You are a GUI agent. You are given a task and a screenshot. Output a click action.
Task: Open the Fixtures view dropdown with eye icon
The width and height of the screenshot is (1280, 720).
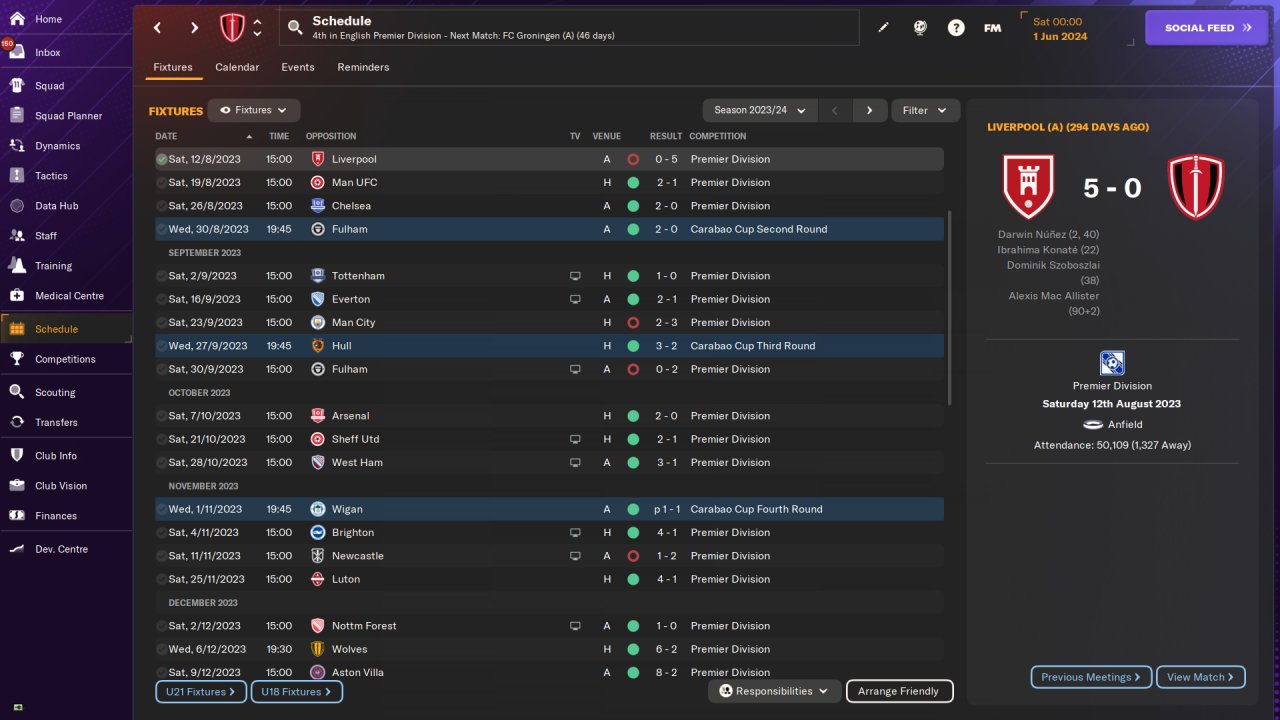[x=254, y=110]
